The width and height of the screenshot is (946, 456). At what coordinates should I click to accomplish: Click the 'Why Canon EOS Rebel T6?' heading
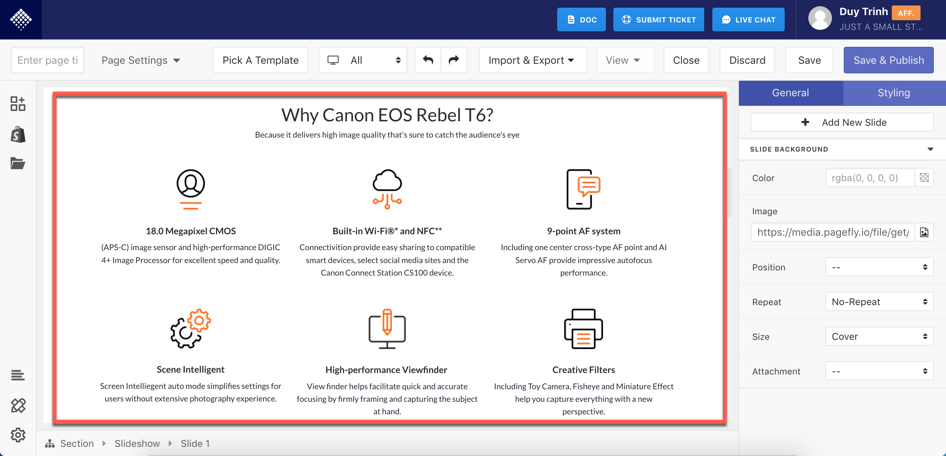pyautogui.click(x=387, y=115)
